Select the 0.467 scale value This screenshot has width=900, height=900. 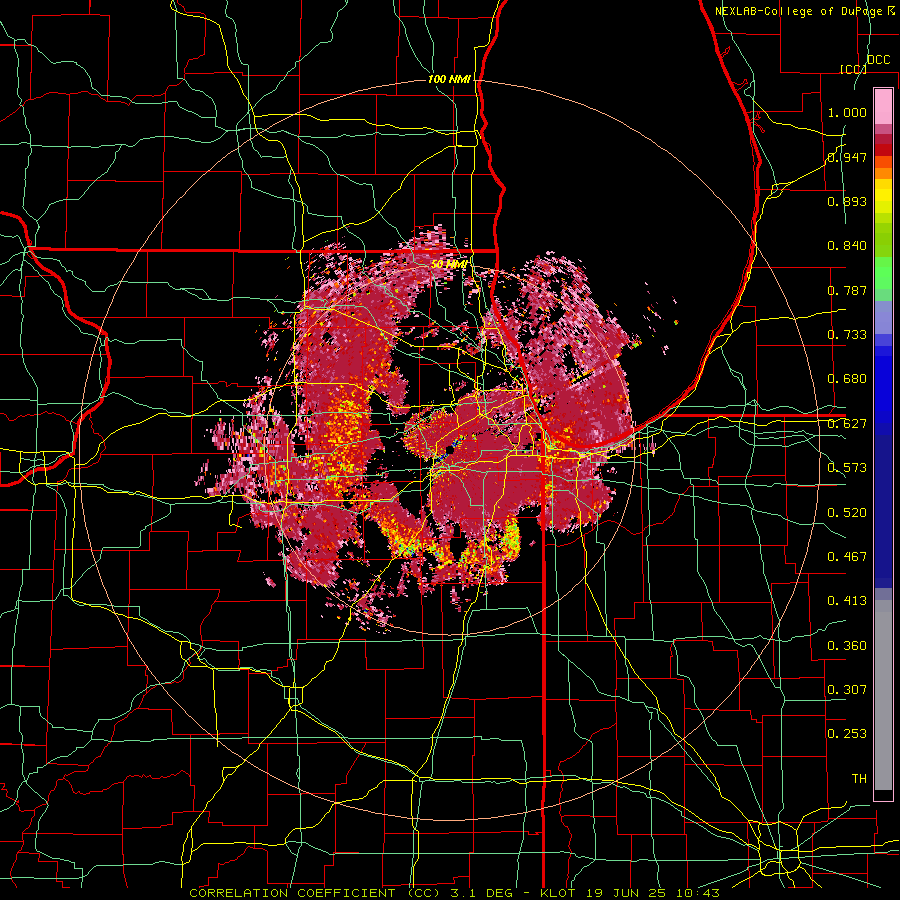(847, 557)
